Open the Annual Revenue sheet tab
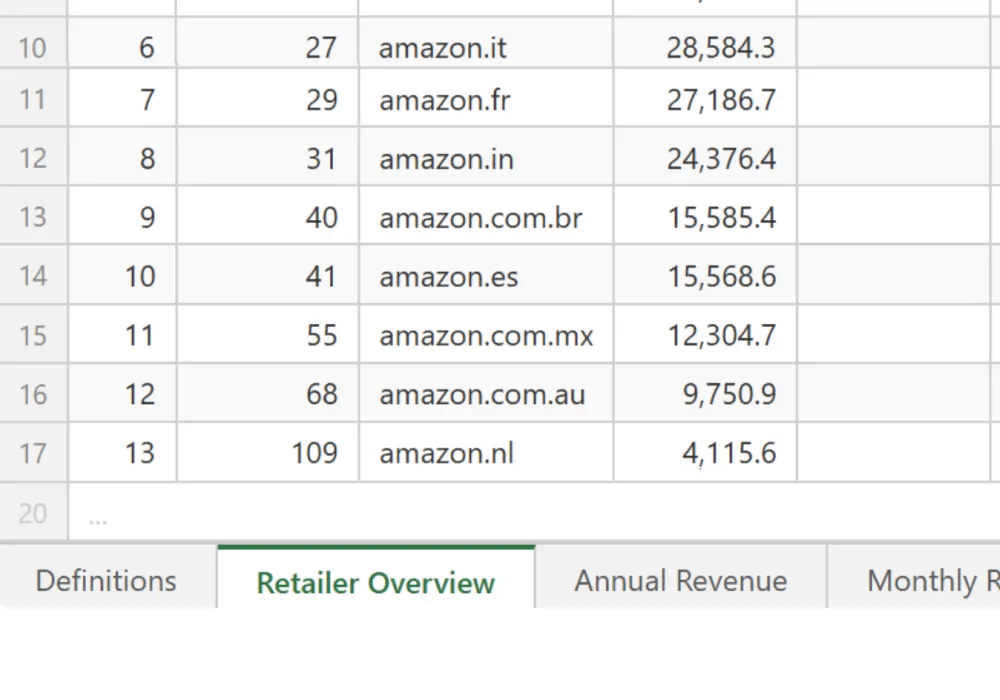 [680, 581]
